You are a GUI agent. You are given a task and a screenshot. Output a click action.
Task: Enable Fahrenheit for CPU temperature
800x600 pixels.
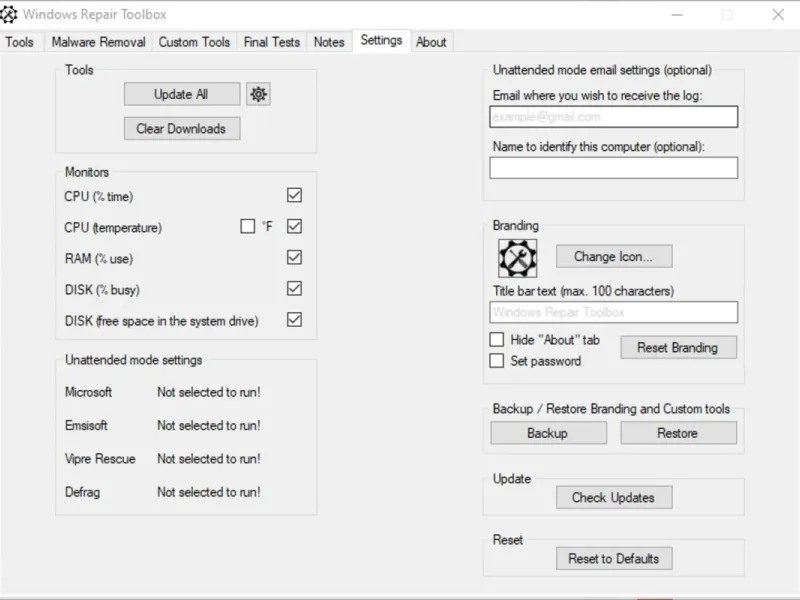(247, 227)
